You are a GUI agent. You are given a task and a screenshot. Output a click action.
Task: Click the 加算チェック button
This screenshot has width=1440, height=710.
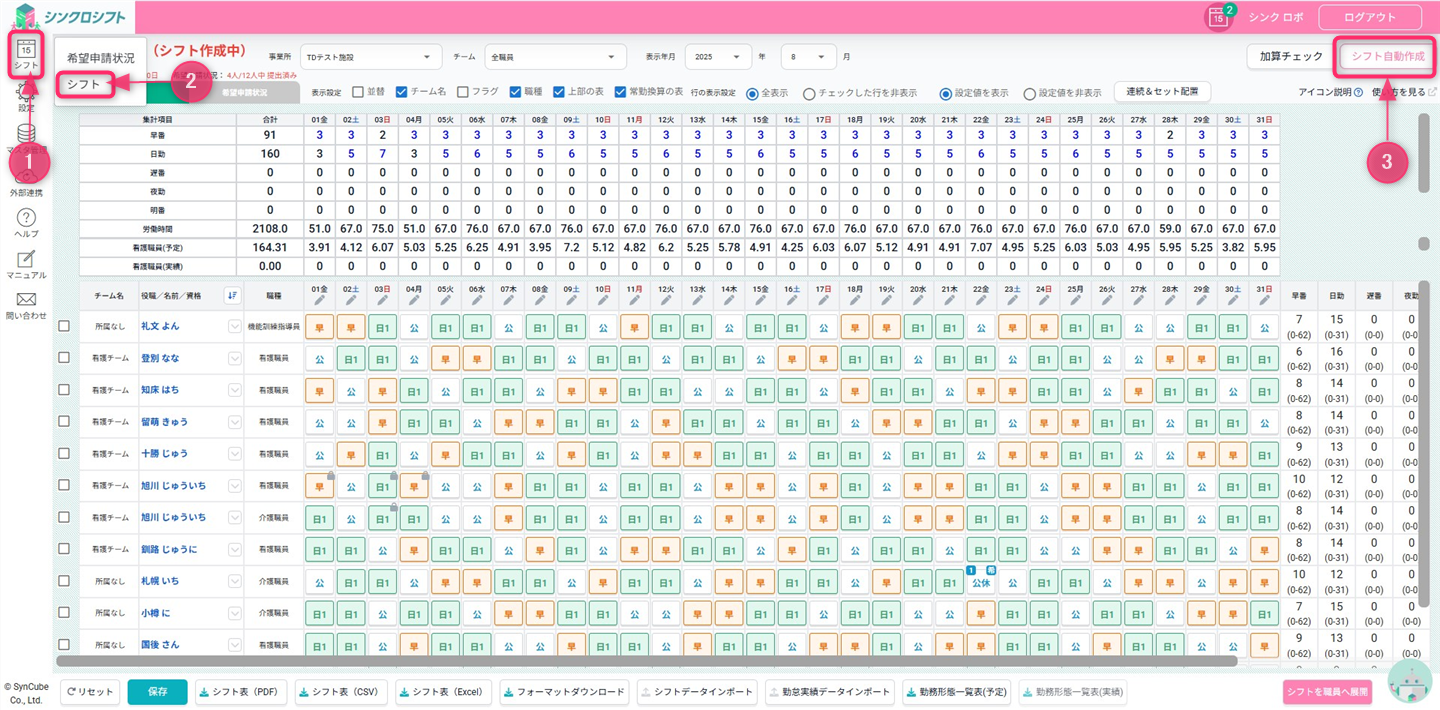[x=1291, y=56]
